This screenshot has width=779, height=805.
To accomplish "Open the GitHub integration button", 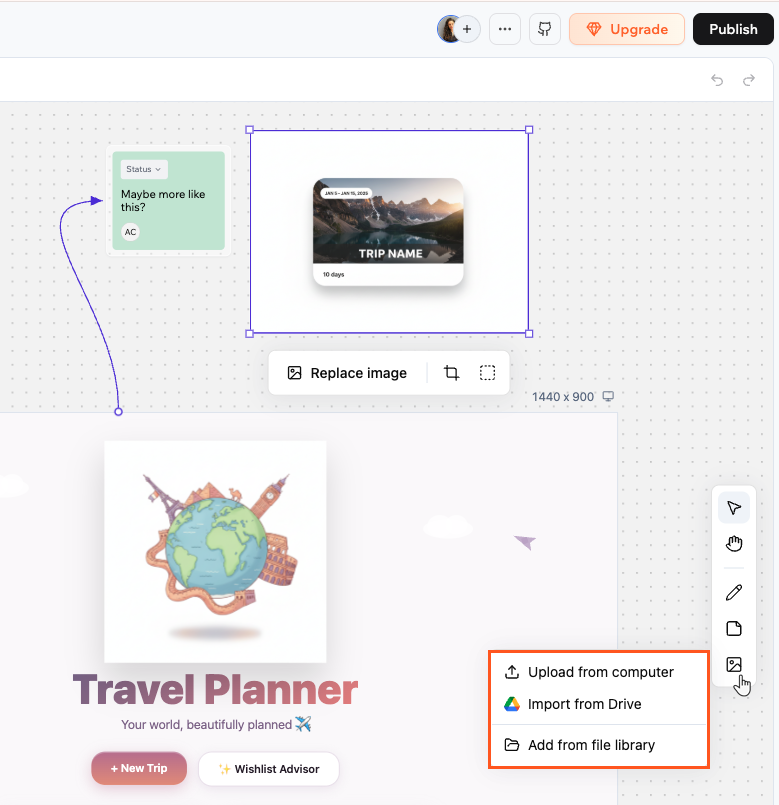I will coord(545,29).
